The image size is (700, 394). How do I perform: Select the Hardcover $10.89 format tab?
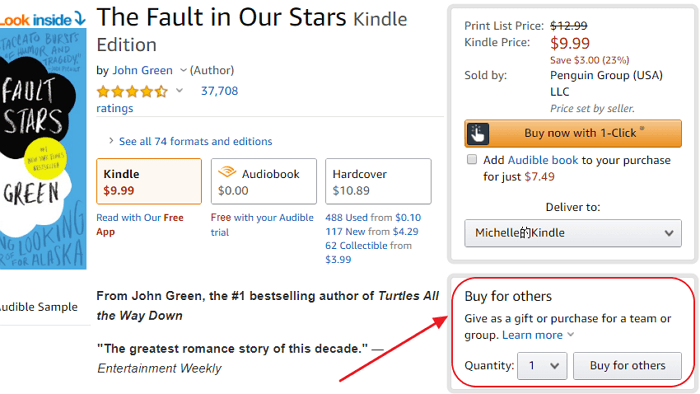point(378,182)
